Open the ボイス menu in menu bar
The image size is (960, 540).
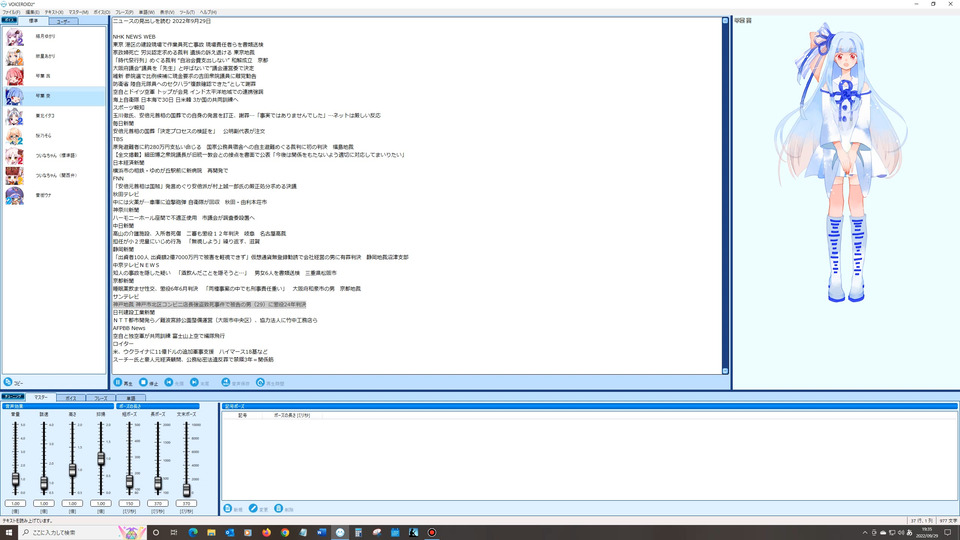coord(102,12)
